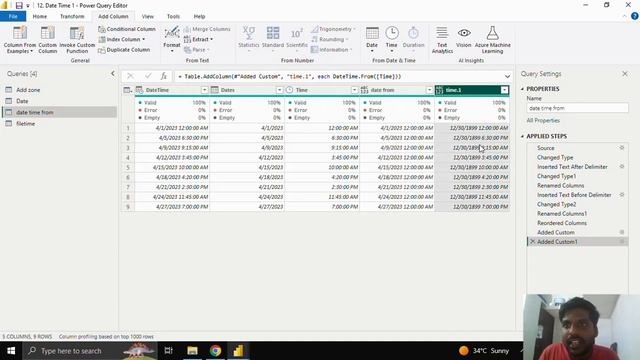
Task: Open Azure Machine Learning
Action: [x=493, y=40]
